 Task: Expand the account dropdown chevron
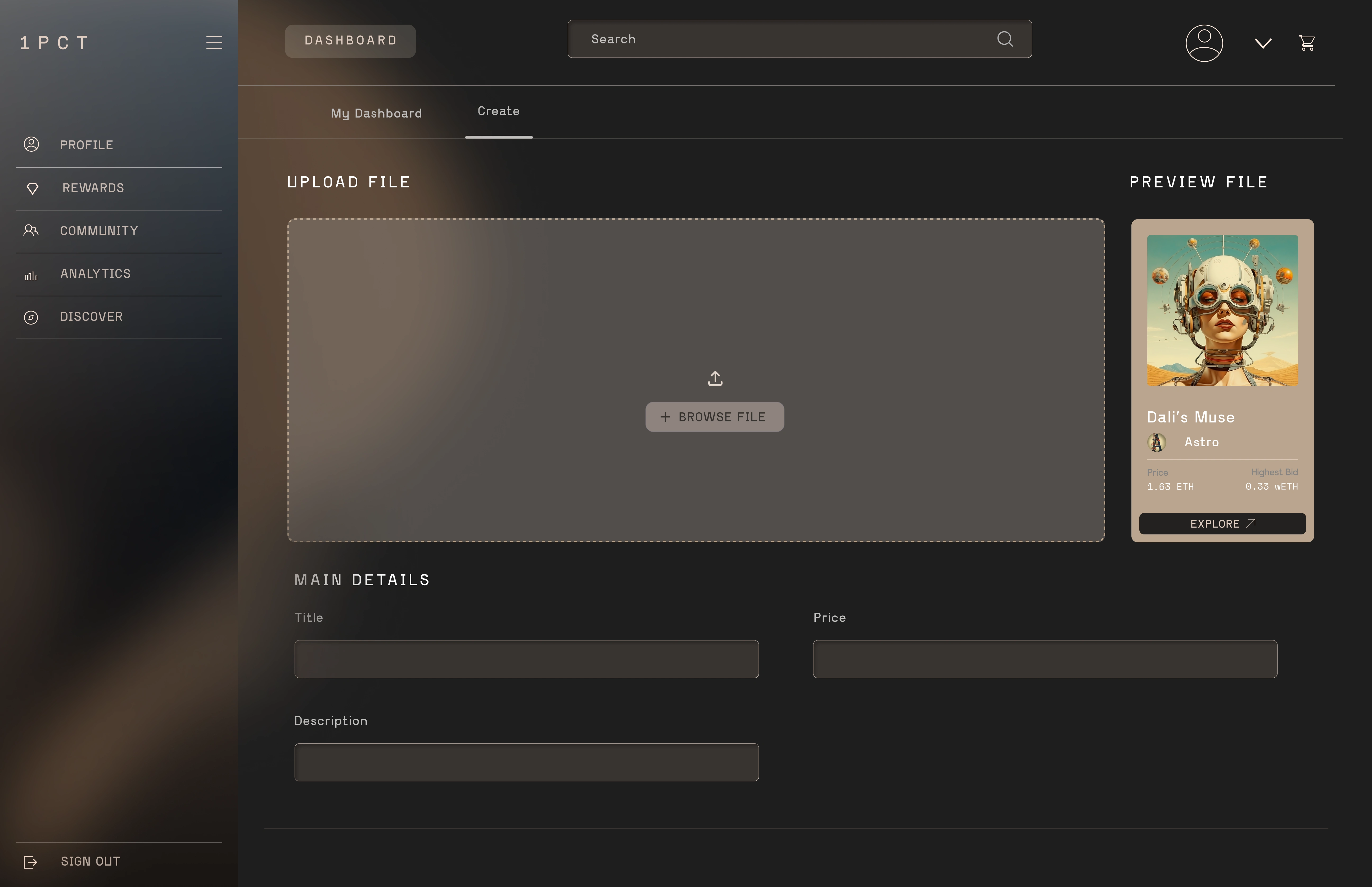1263,43
